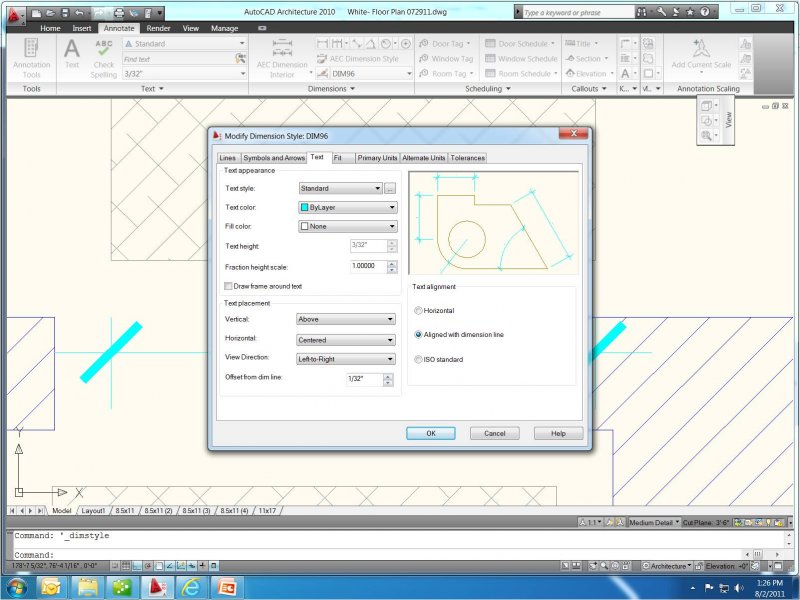Switch to the Lines tab
The height and width of the screenshot is (600, 800).
(x=228, y=158)
